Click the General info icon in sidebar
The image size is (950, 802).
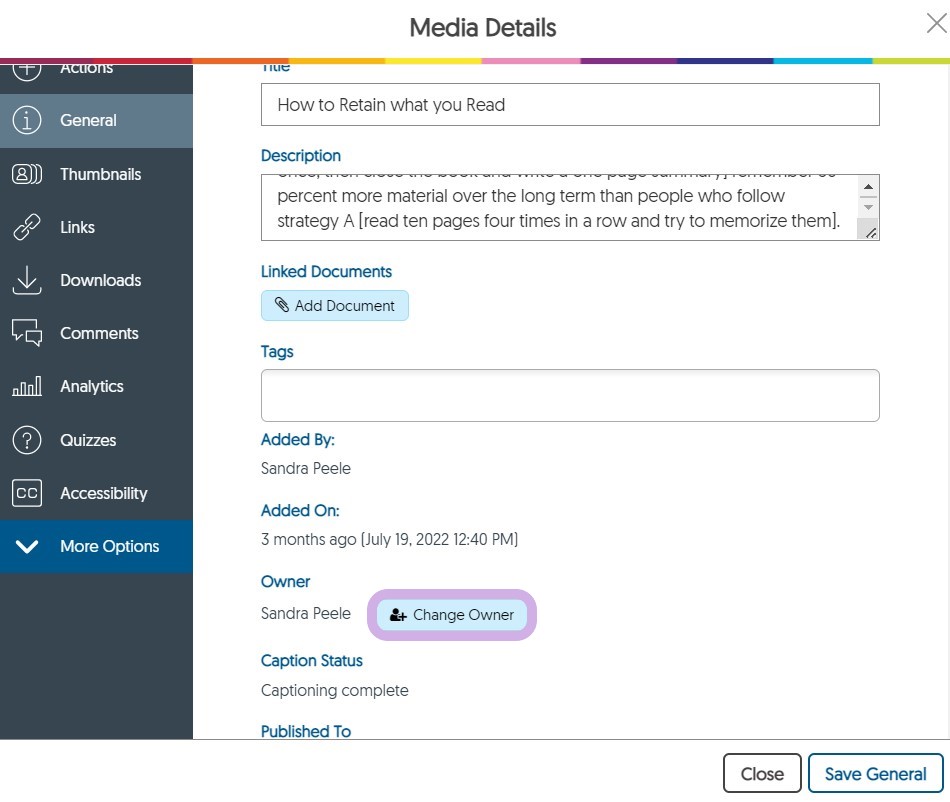(27, 121)
